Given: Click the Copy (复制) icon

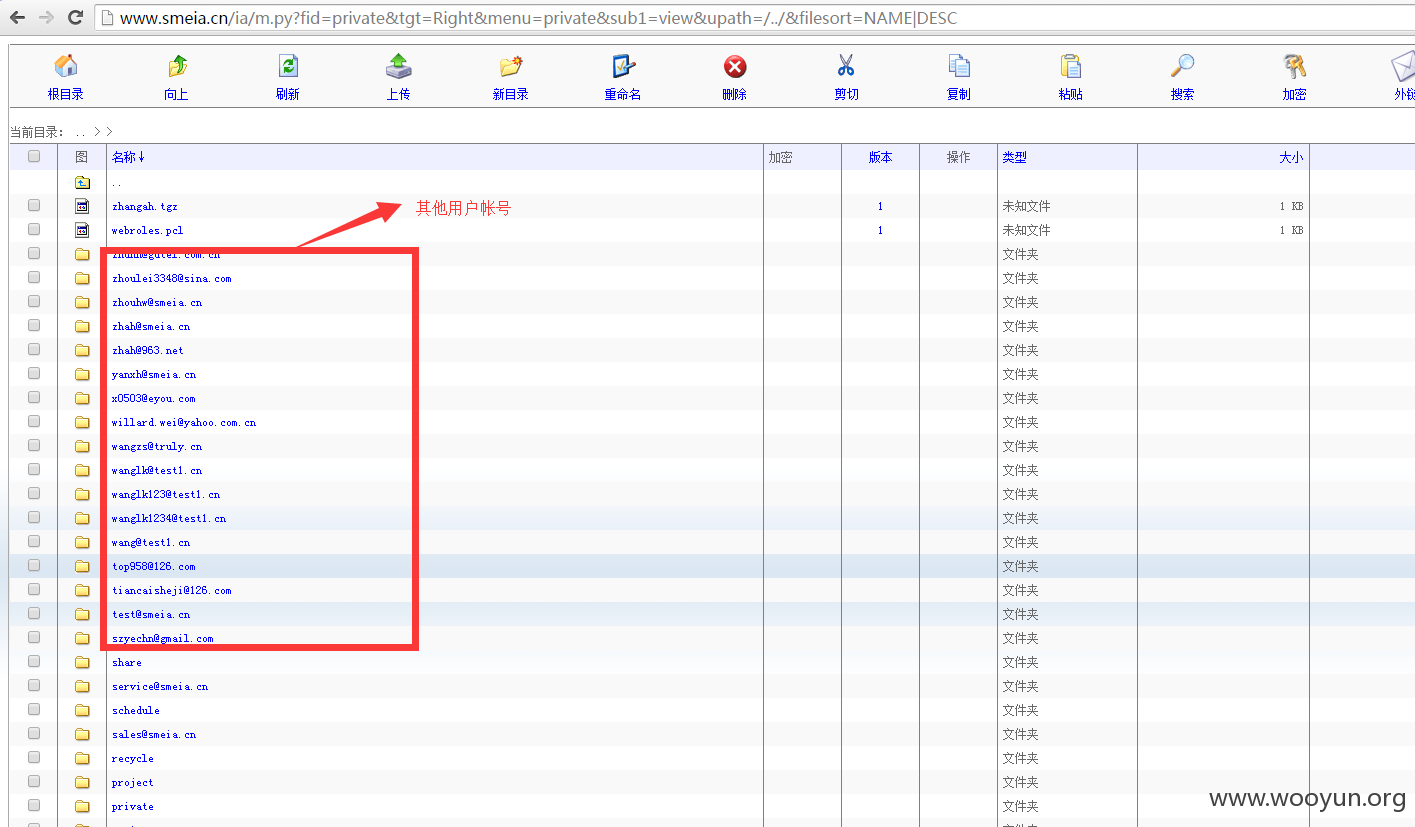Looking at the screenshot, I should point(959,66).
